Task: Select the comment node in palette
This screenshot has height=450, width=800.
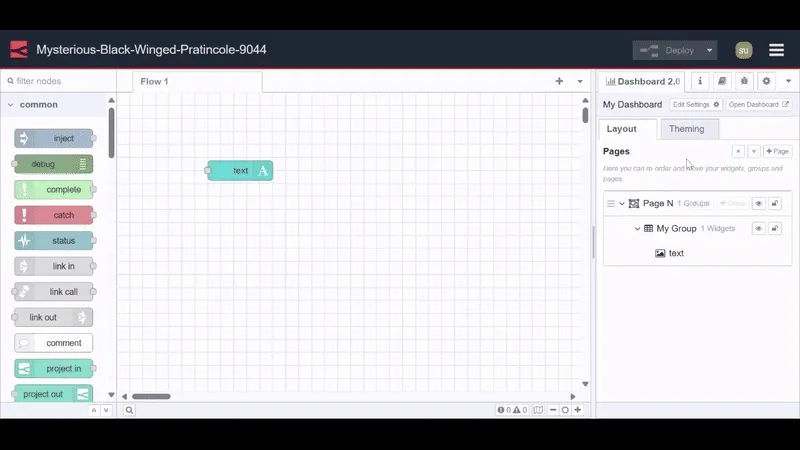Action: coord(54,343)
